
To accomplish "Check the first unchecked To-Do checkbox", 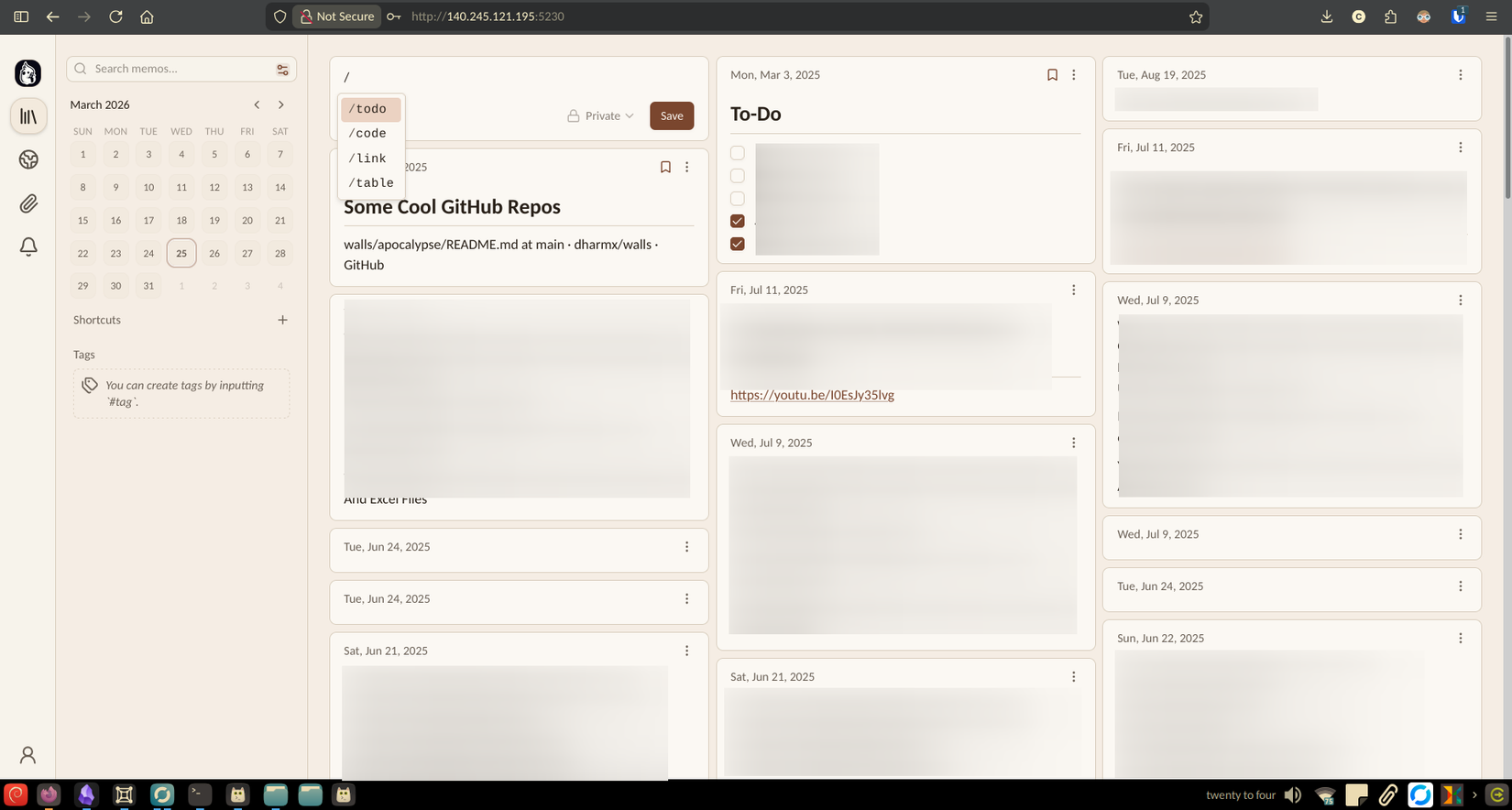I will click(x=738, y=153).
